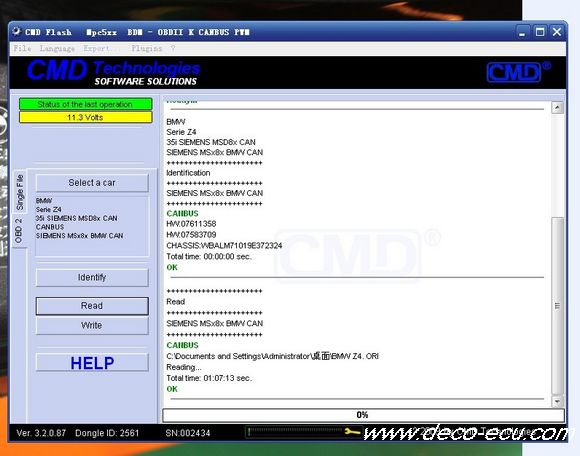Screen dimensions: 580x456
Task: Click CANBUS in selected car panel
Action: pos(50,227)
